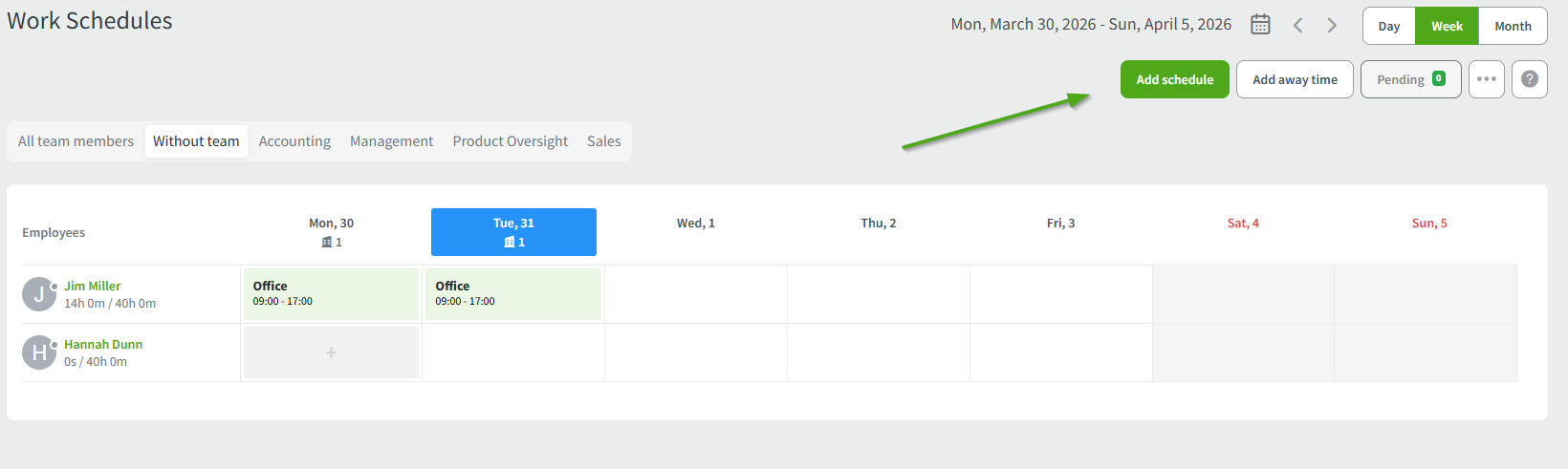Go to previous week arrow

point(1298,26)
